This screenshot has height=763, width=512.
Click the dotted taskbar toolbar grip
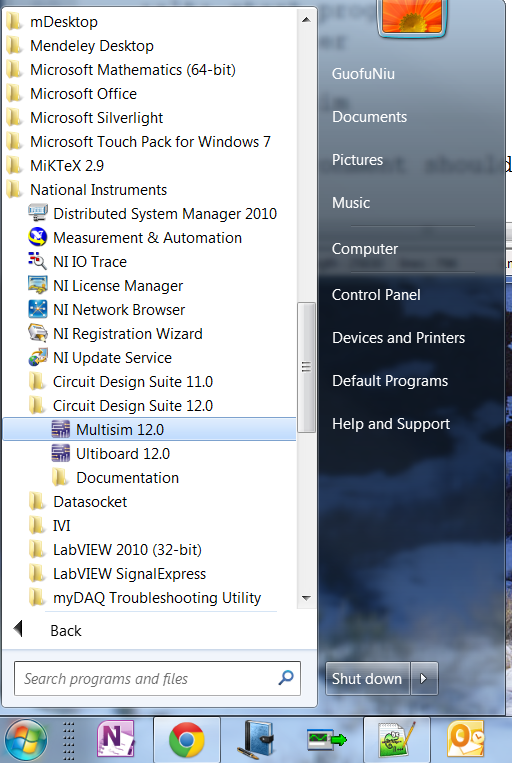(x=69, y=741)
